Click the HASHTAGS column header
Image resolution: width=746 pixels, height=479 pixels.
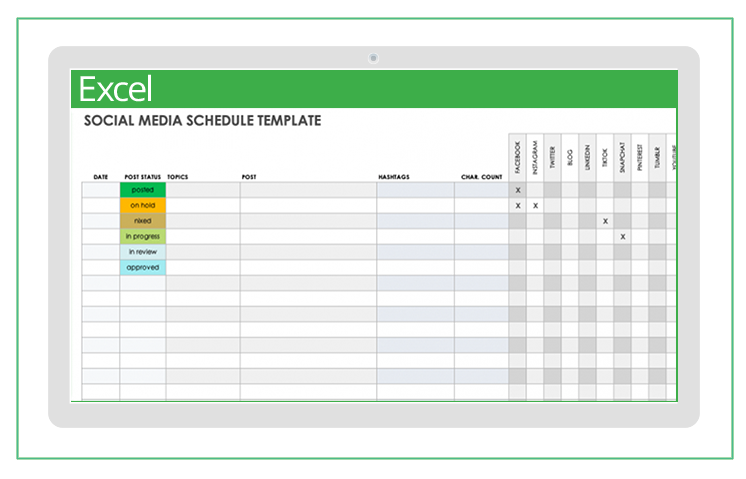[x=394, y=177]
